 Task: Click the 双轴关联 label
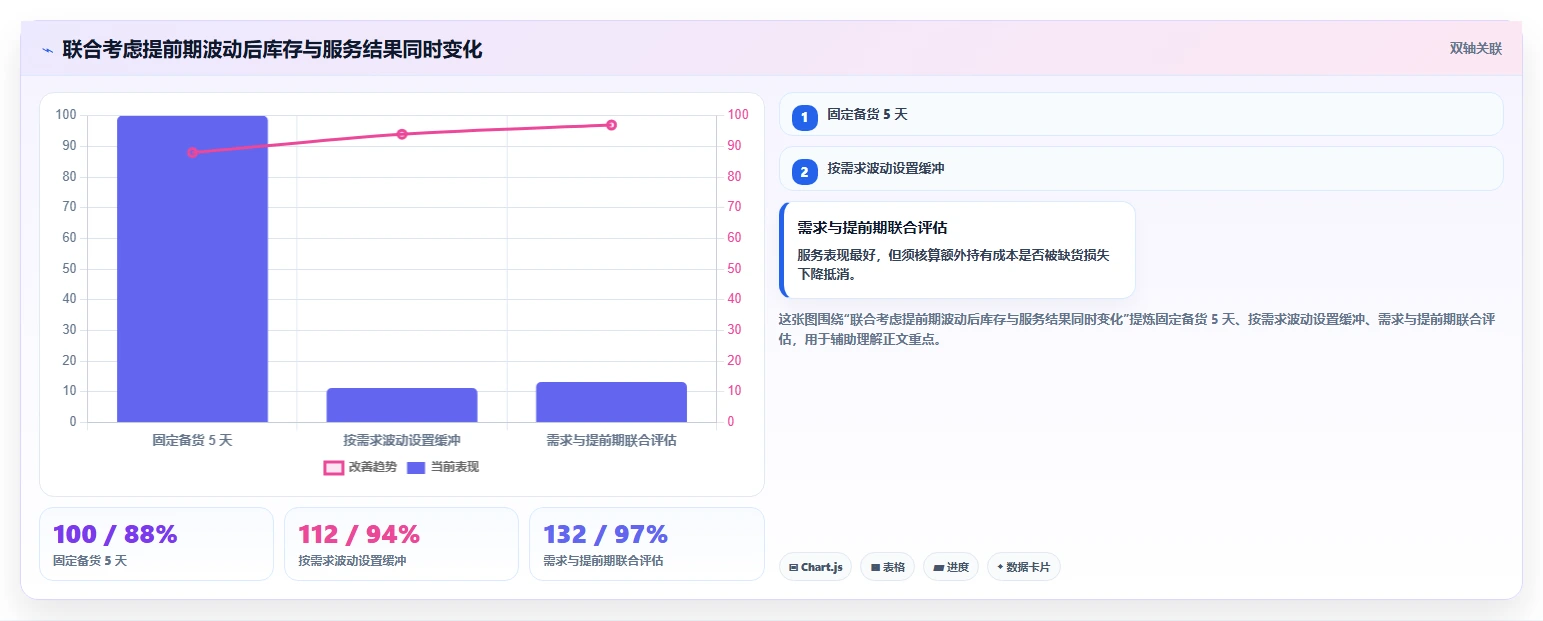coord(1475,49)
